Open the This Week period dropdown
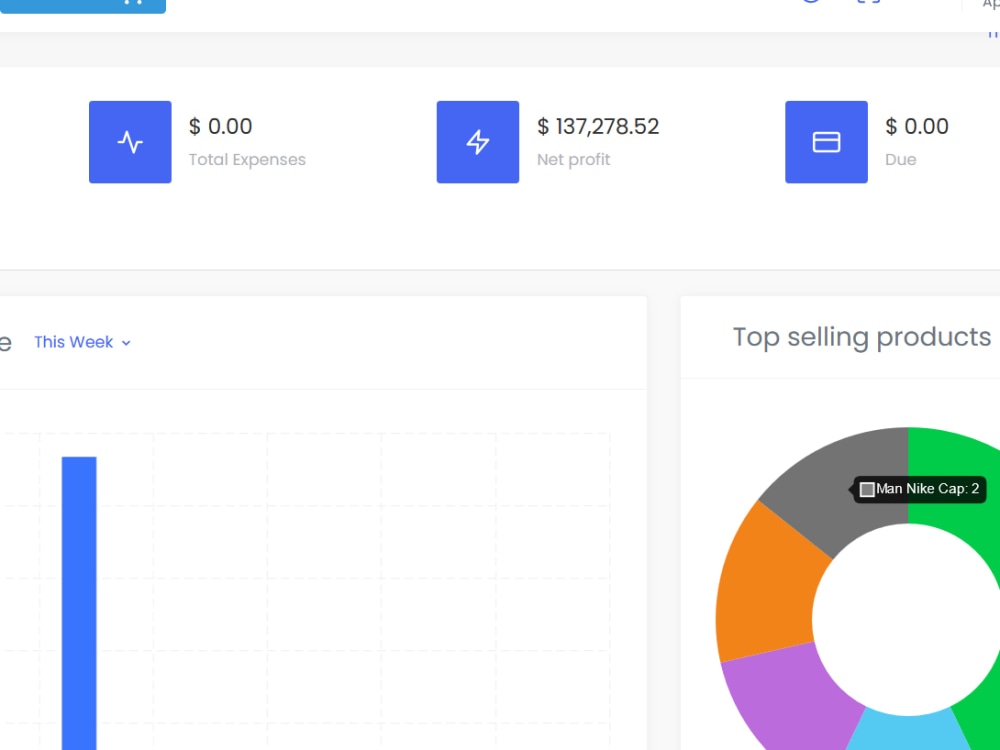The height and width of the screenshot is (750, 1000). (74, 342)
